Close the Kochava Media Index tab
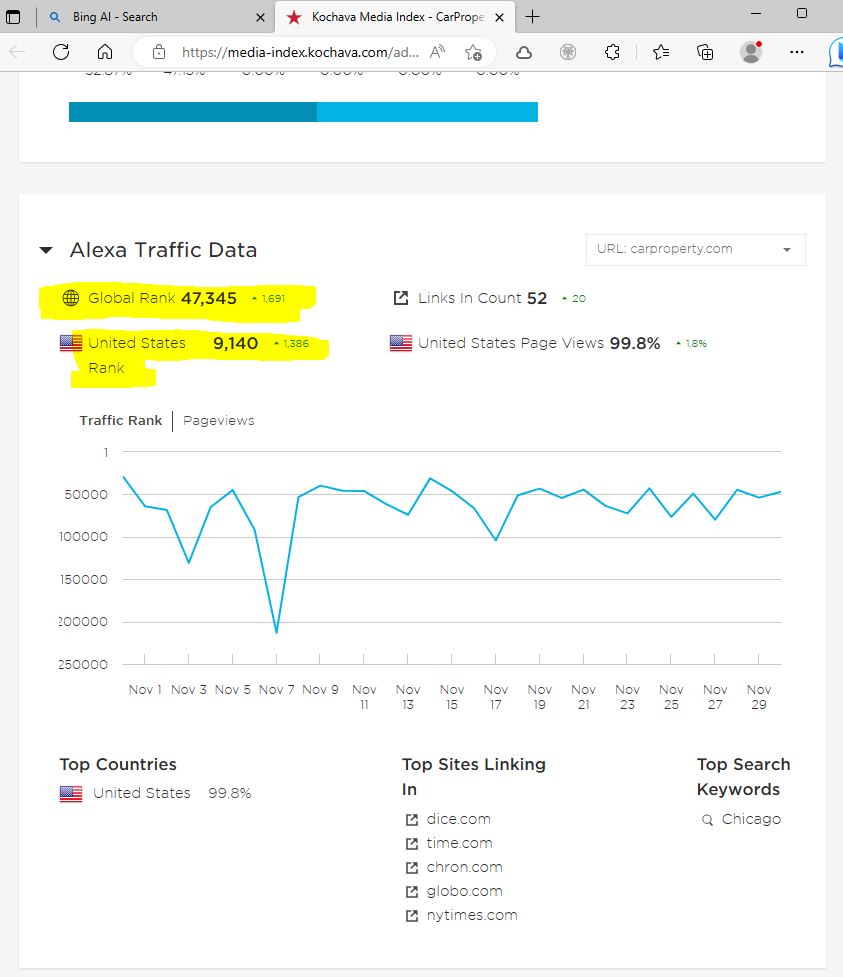Screen dimensions: 843x977 499,17
